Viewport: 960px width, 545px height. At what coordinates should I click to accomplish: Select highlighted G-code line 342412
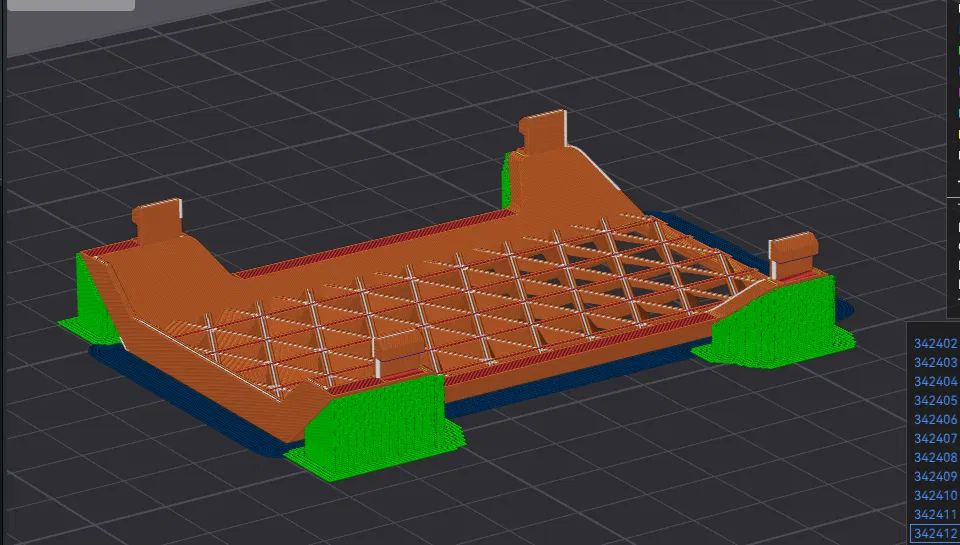(x=936, y=533)
